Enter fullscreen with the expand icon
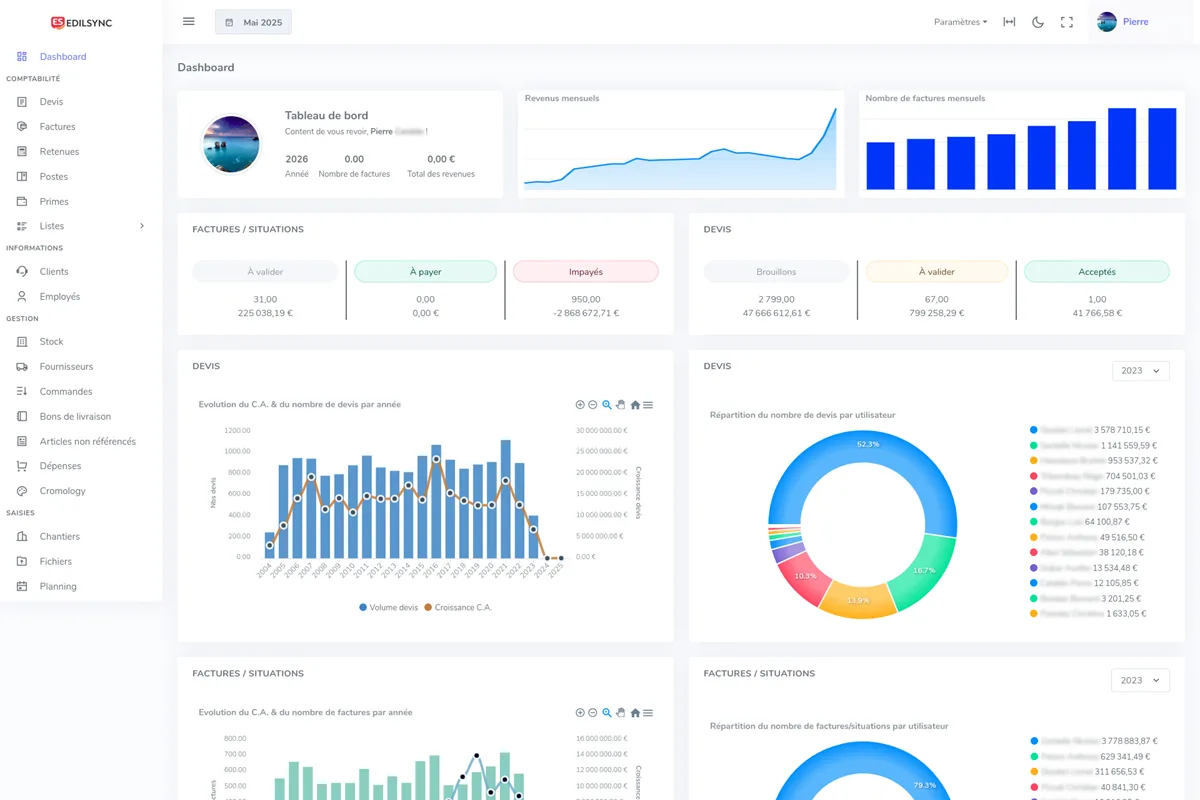Screen dimensions: 1200x800 1067,21
